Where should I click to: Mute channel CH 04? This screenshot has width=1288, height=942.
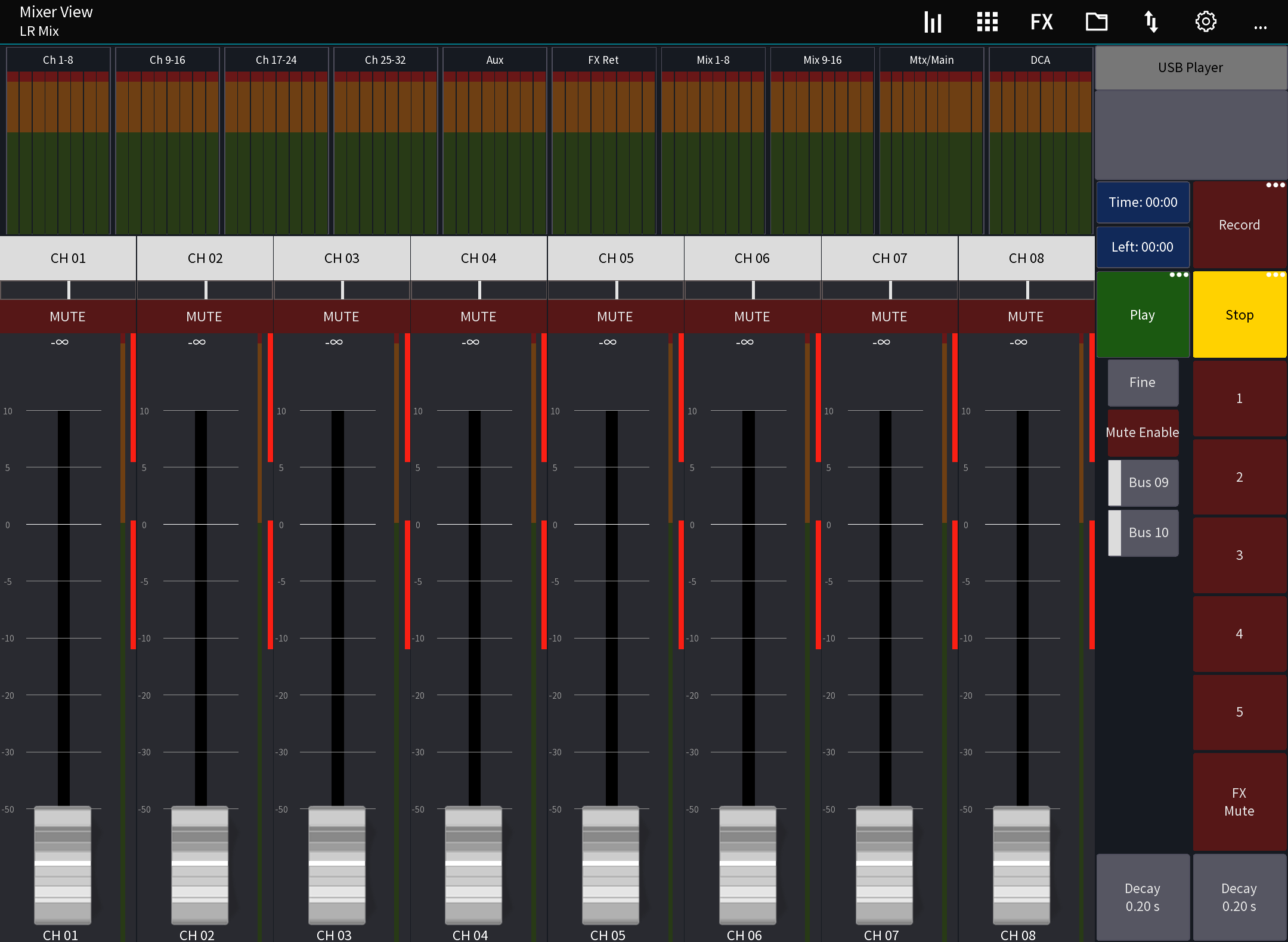[x=479, y=317]
